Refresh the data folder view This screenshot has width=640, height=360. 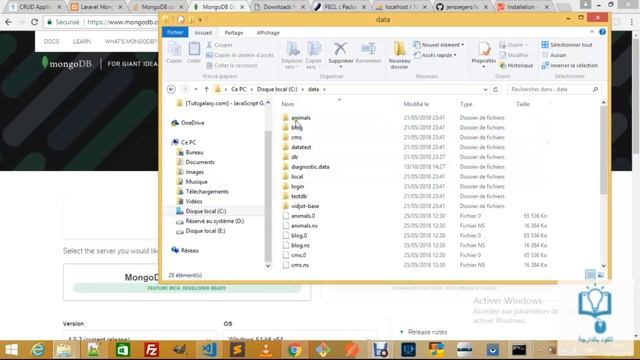(496, 89)
